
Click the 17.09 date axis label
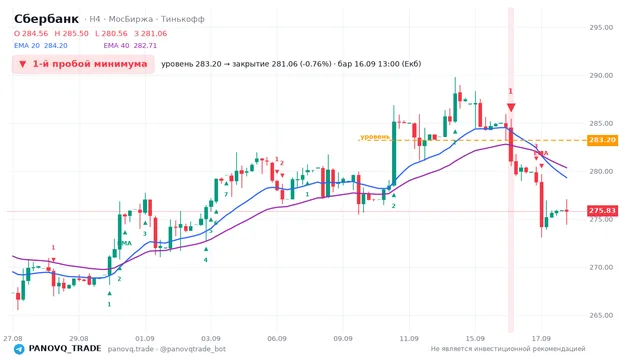541,338
